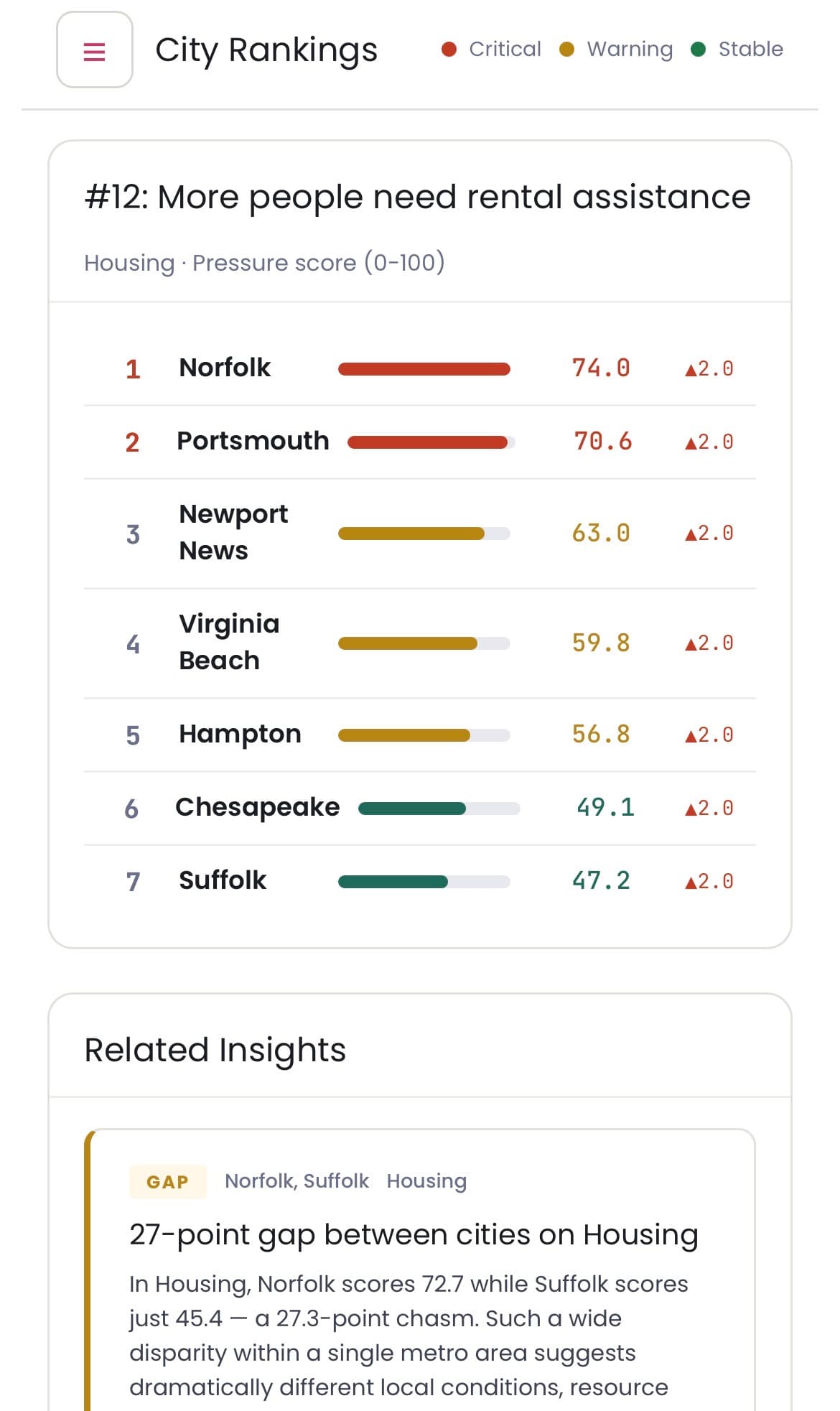Click Virginia Beach pressure score bar
The image size is (840, 1411).
point(424,643)
